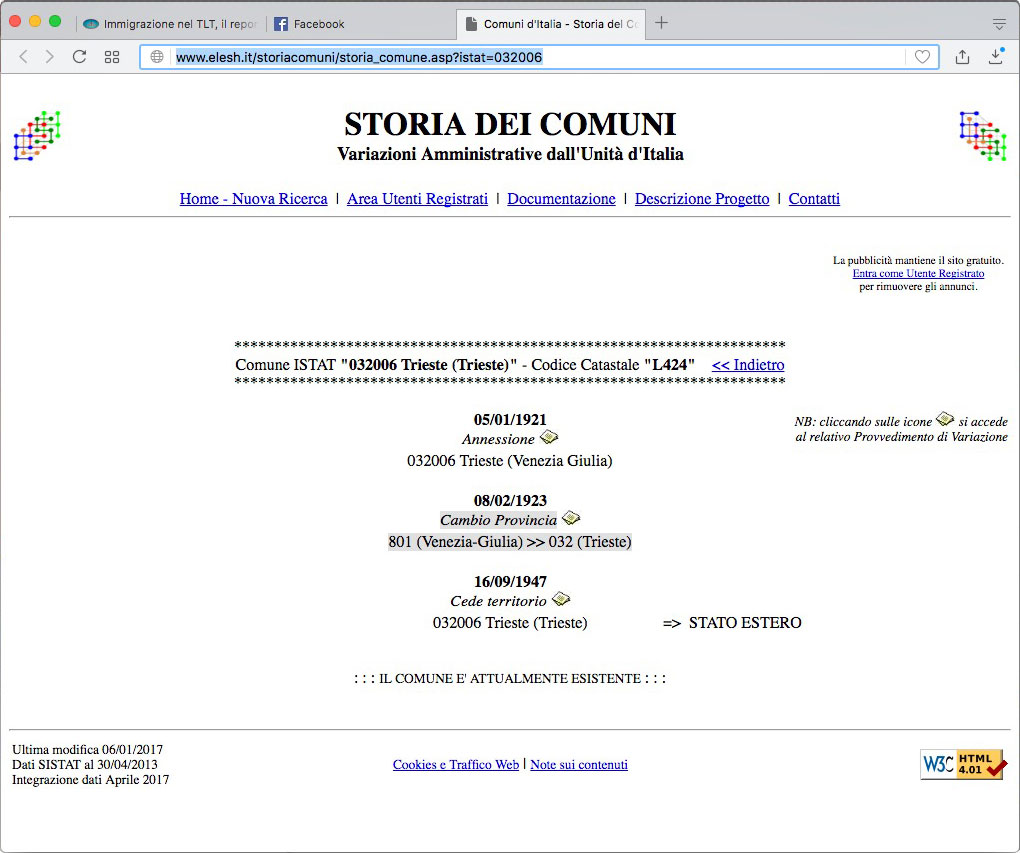Click the share icon in toolbar

(962, 57)
